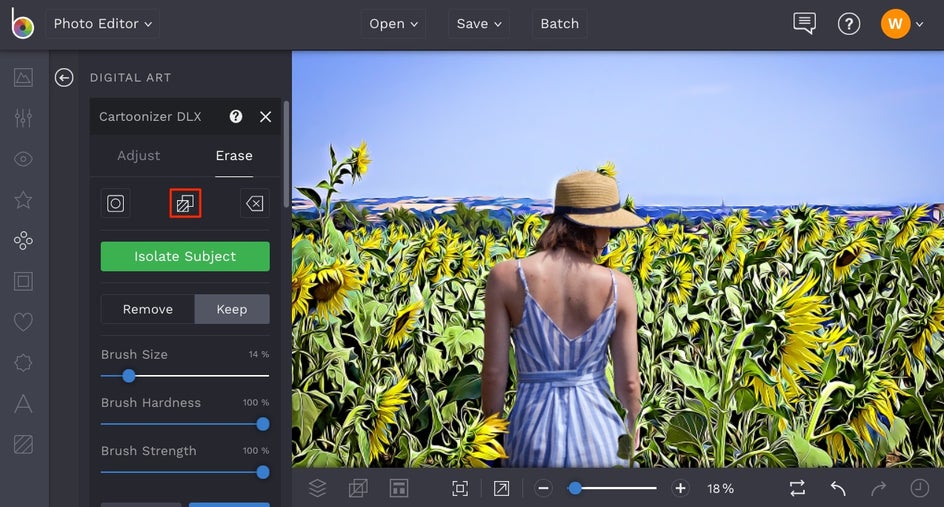
Task: Click the 18 % zoom value
Action: coord(721,488)
